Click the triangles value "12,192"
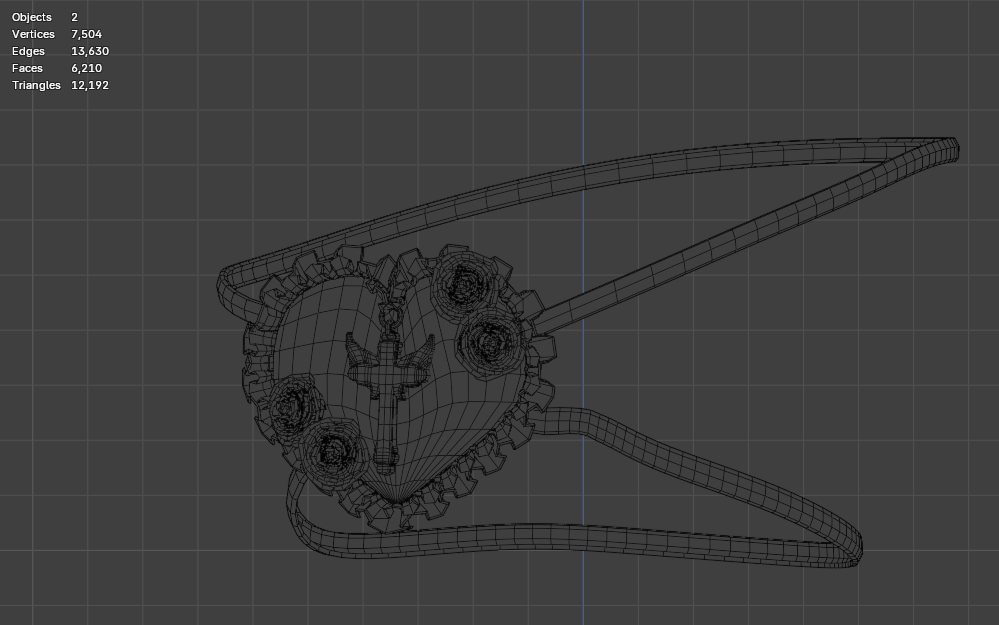 coord(90,85)
